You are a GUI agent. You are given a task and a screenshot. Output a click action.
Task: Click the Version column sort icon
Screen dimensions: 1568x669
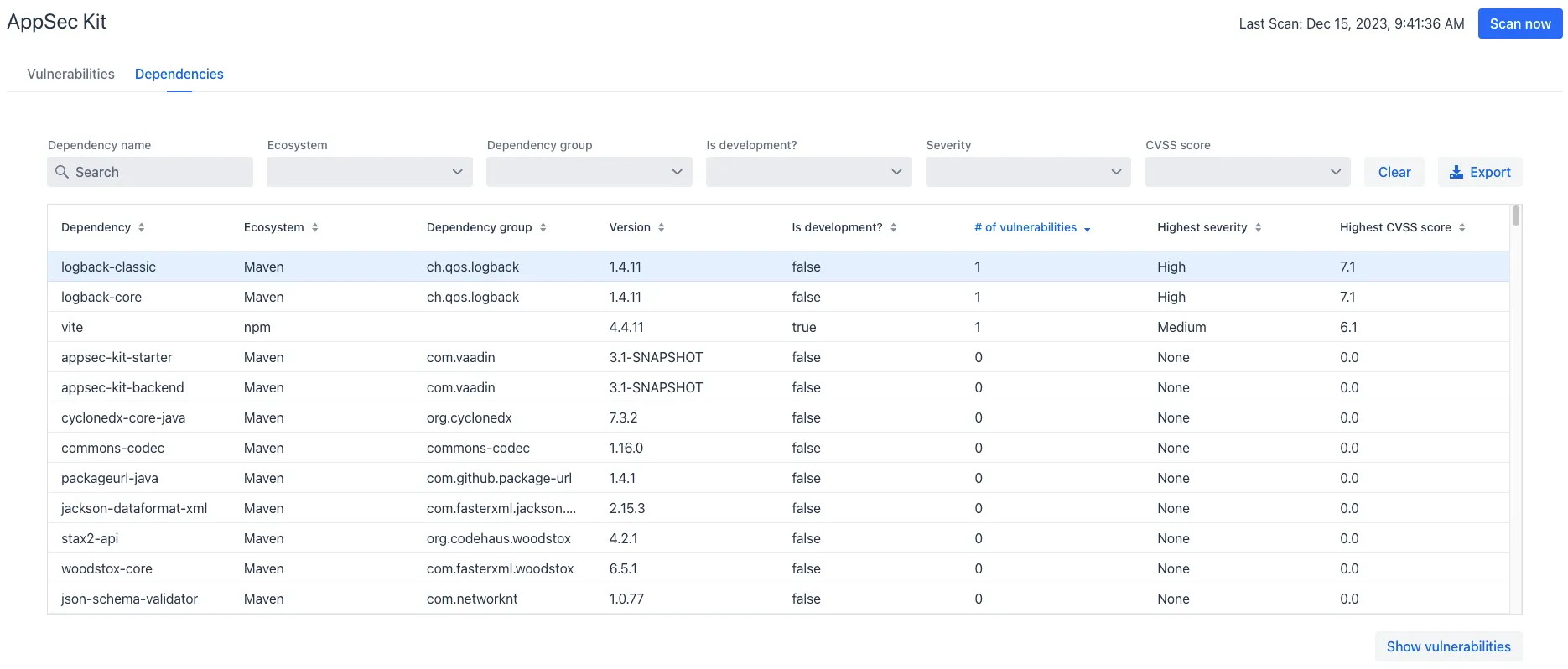pyautogui.click(x=661, y=227)
